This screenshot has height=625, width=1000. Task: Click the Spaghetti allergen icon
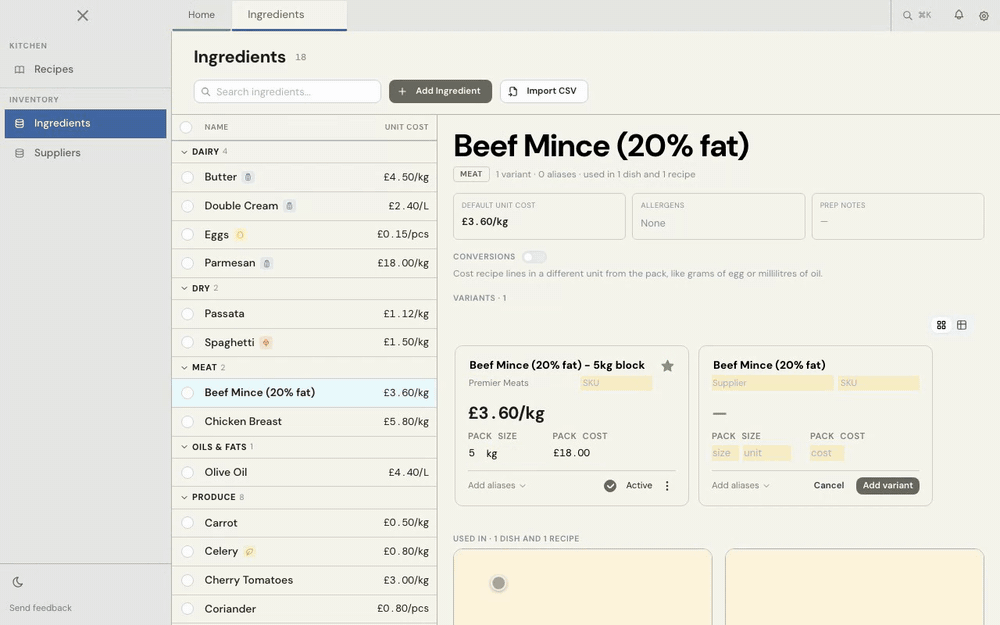[x=266, y=342]
